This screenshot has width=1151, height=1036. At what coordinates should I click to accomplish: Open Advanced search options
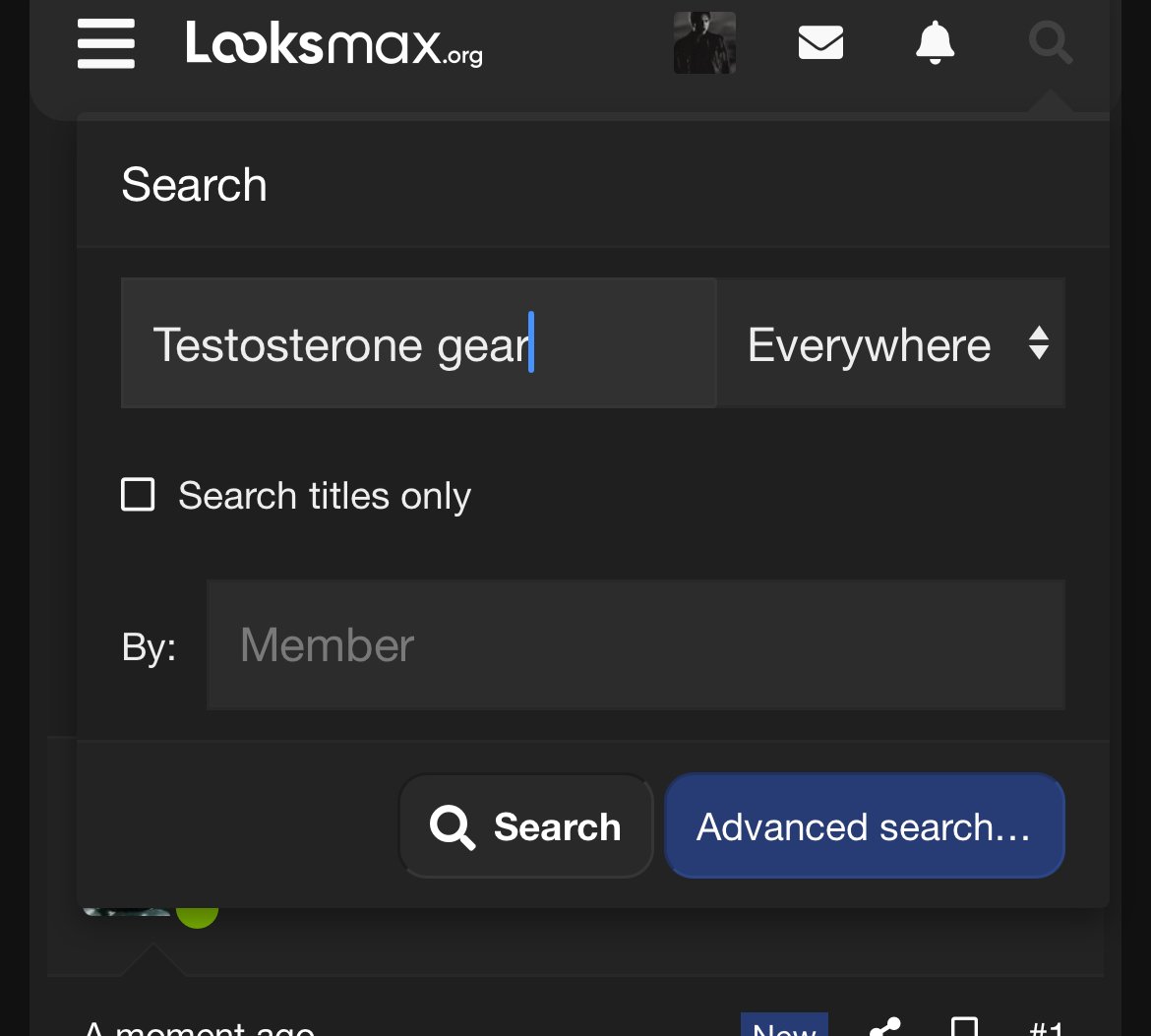pos(864,826)
